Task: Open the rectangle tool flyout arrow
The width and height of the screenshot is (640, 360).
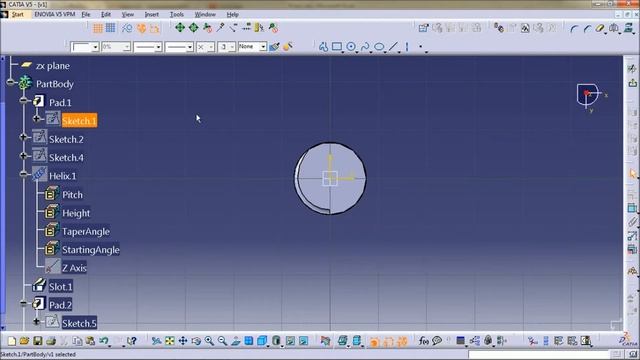Action: pyautogui.click(x=343, y=52)
